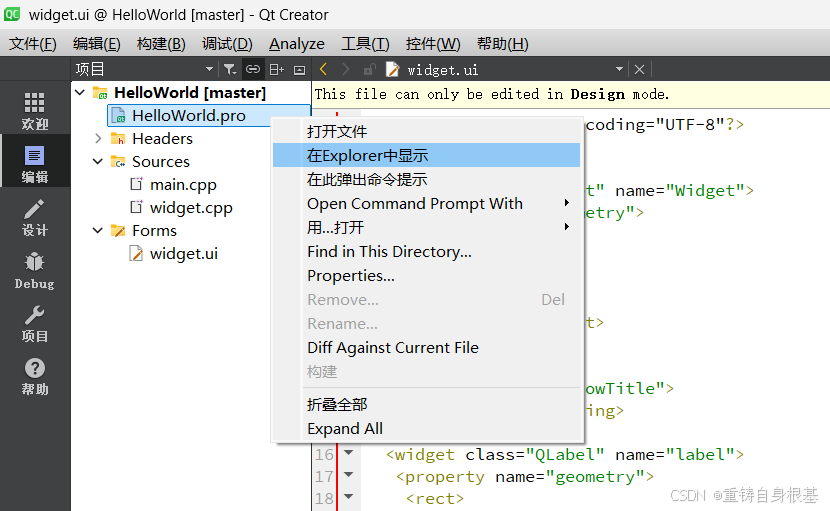Choose 折叠全部 in the context menu
This screenshot has width=830, height=511.
[427, 405]
